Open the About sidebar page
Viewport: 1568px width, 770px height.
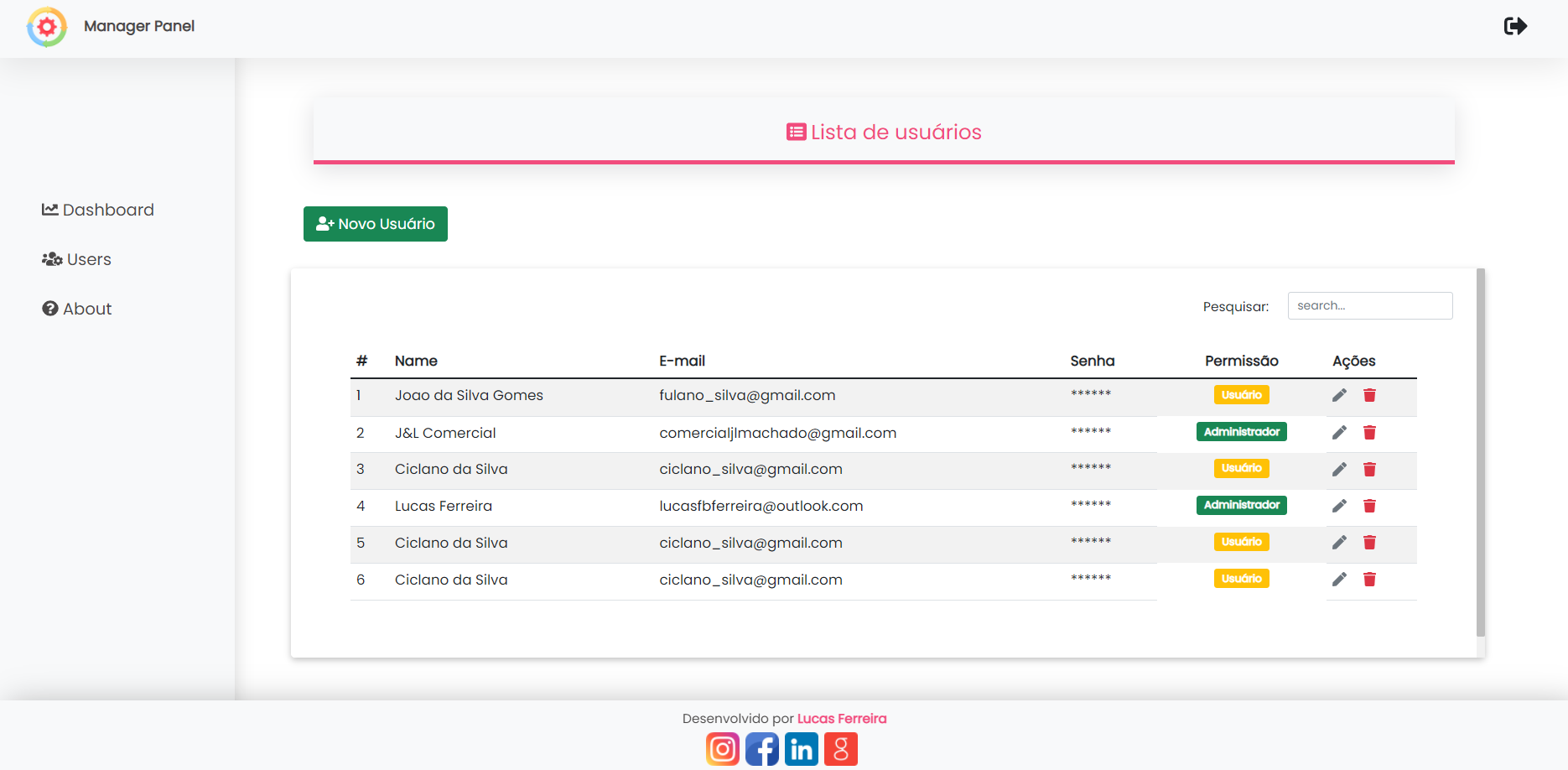click(x=76, y=308)
